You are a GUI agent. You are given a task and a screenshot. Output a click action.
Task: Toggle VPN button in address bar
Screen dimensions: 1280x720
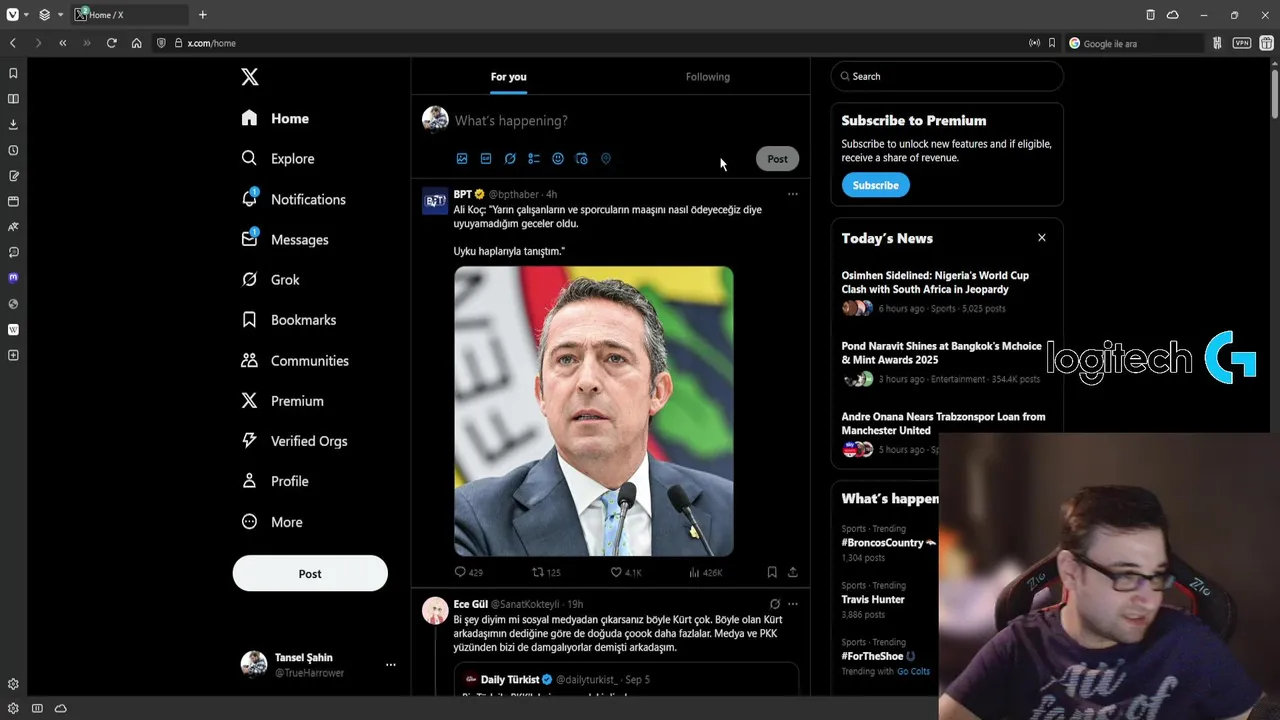pos(1241,43)
